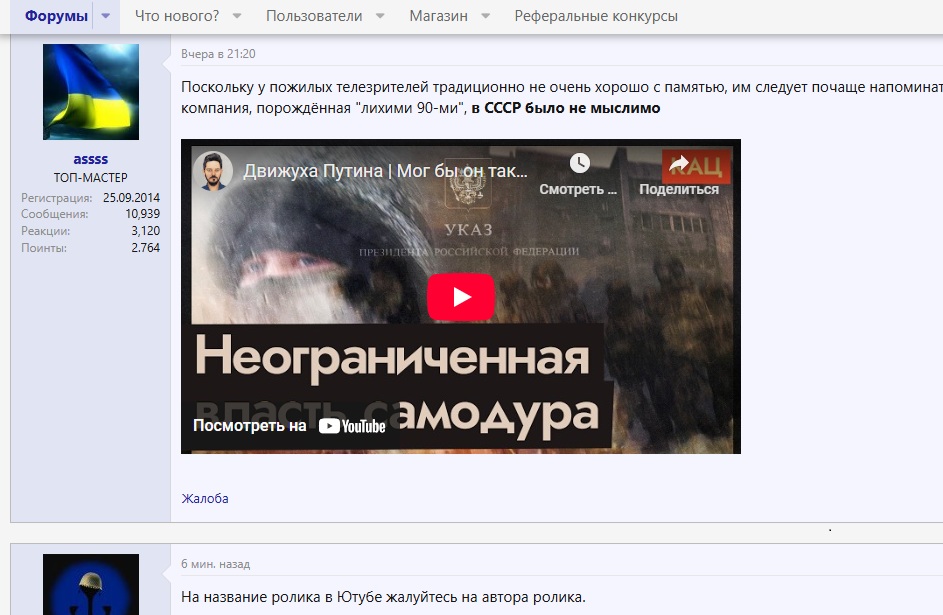Open the video channel avatar
The width and height of the screenshot is (943, 615).
(213, 171)
